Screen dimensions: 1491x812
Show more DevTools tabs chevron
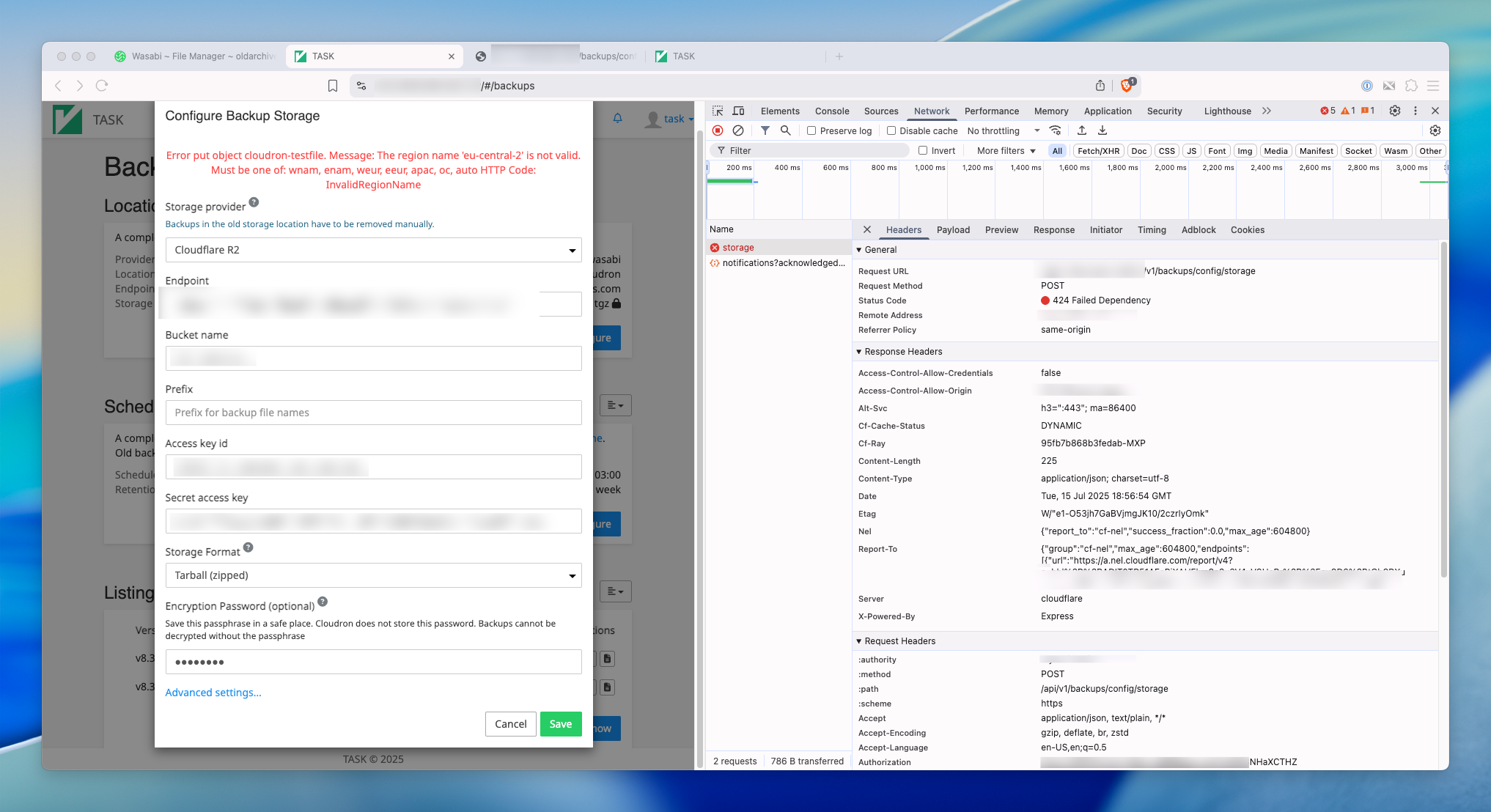pyautogui.click(x=1267, y=111)
